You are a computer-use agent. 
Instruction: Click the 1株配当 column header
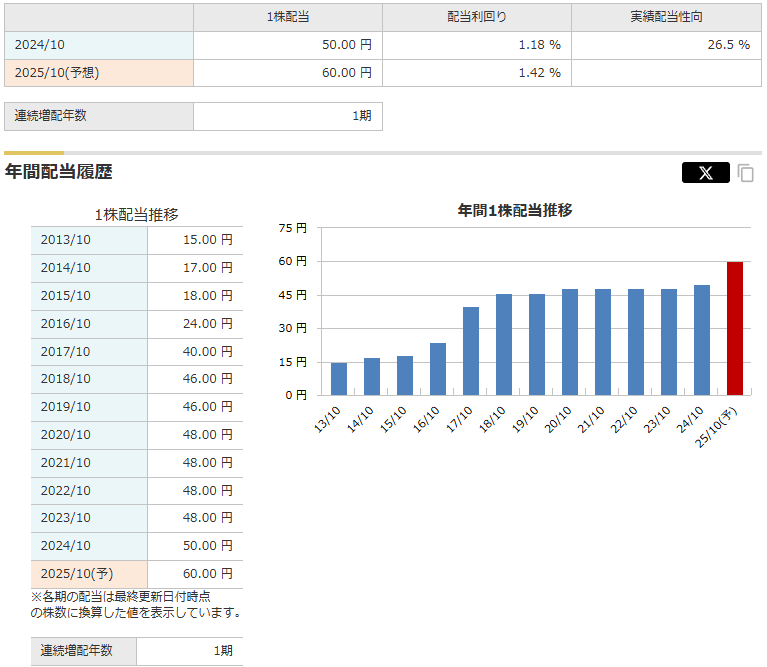(287, 17)
